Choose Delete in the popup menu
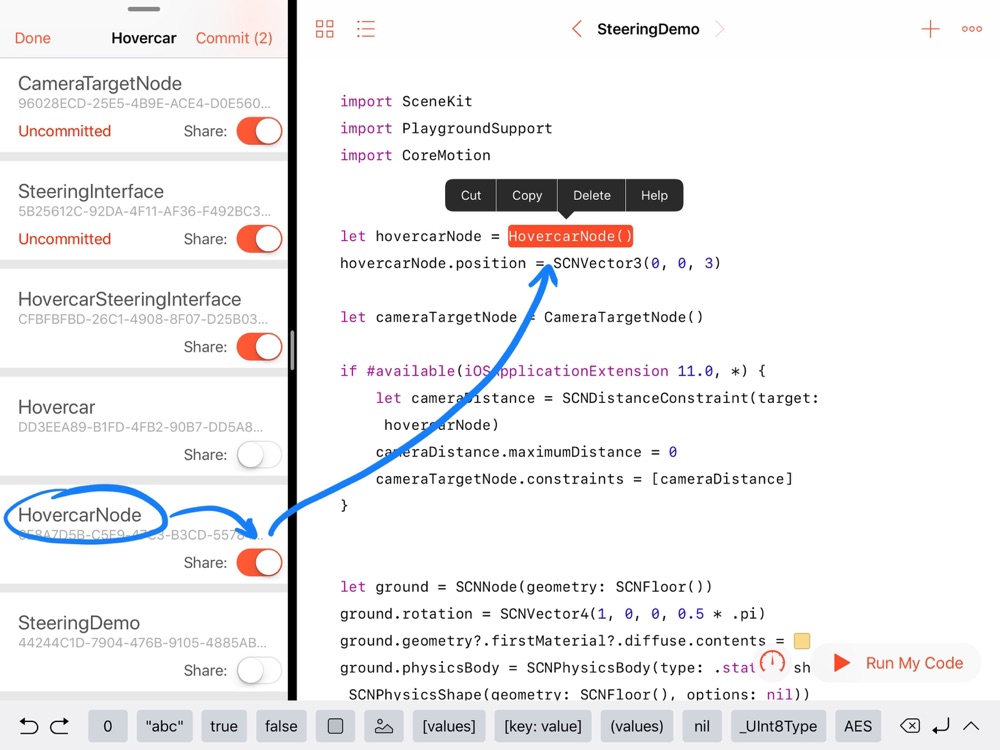This screenshot has height=750, width=1000. pos(591,195)
